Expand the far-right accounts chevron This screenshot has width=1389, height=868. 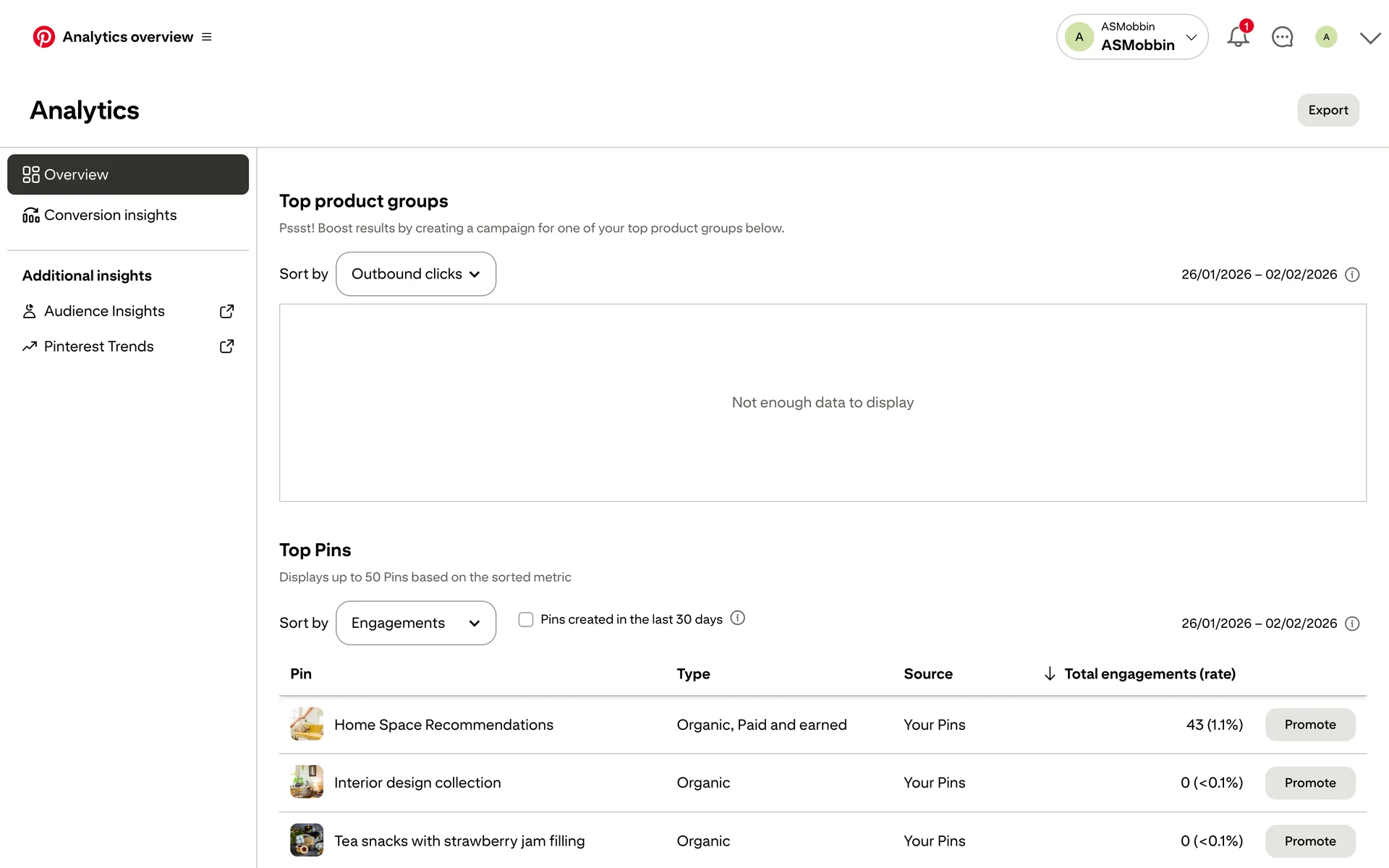[x=1369, y=38]
